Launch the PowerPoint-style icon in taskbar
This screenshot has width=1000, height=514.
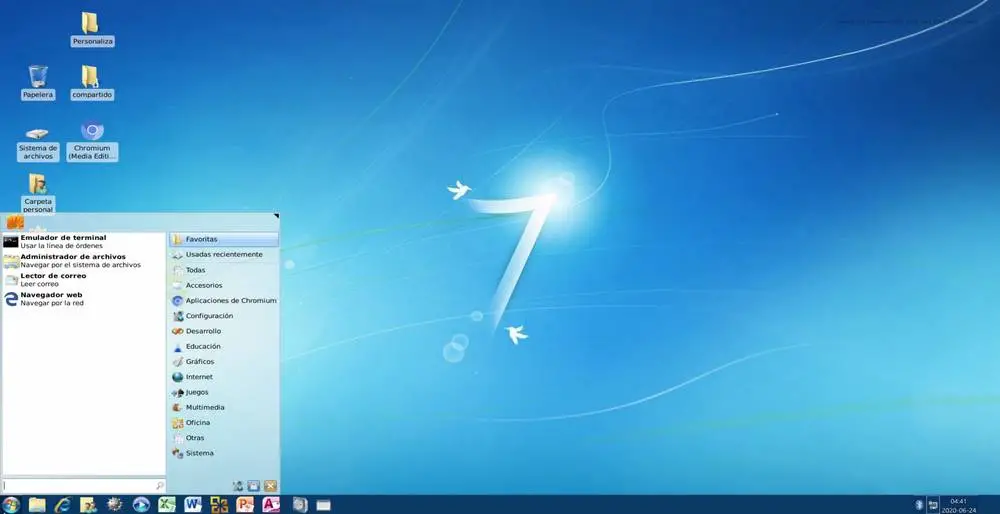pyautogui.click(x=245, y=505)
